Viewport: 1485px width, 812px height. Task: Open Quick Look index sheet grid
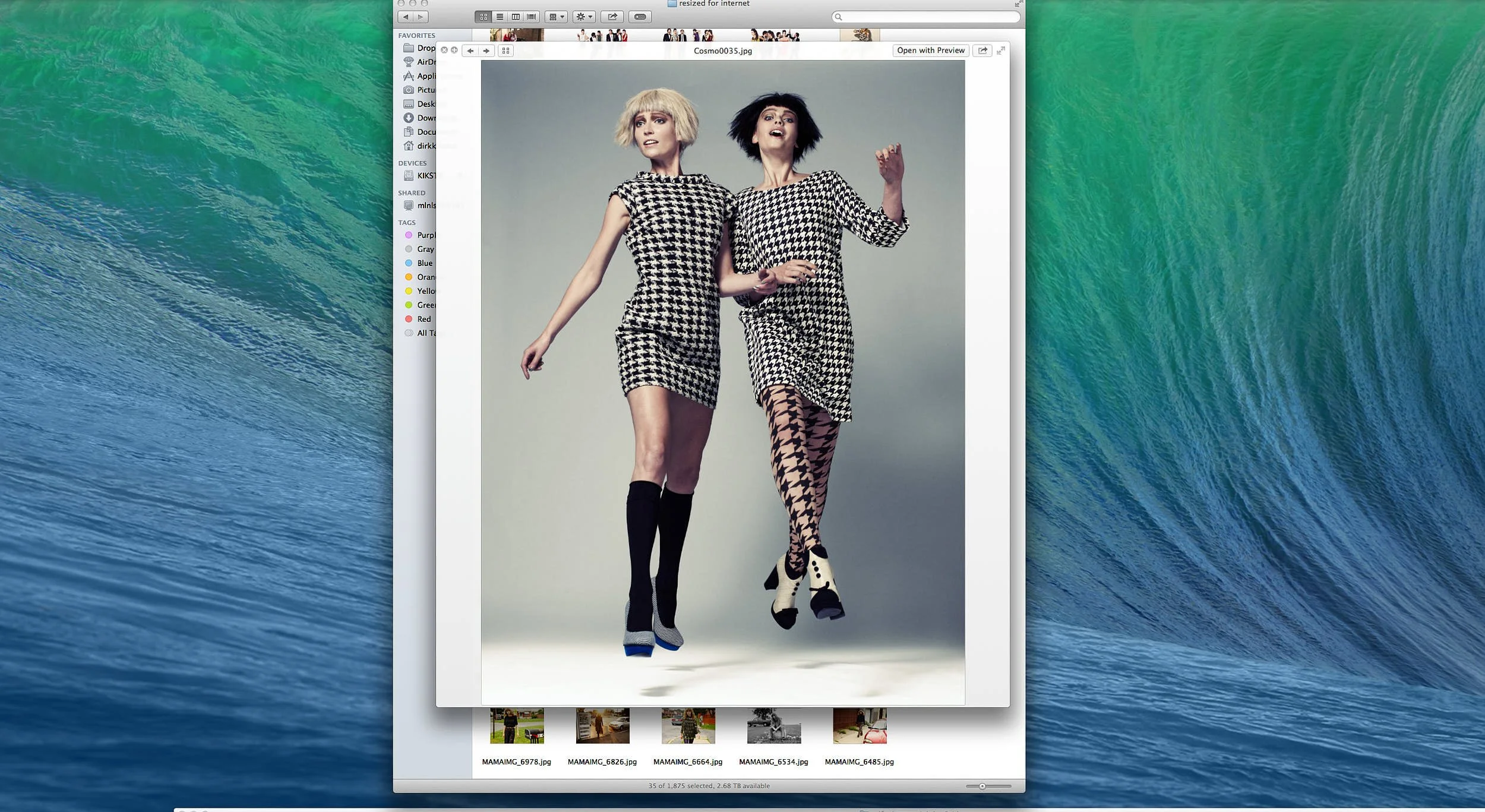pyautogui.click(x=505, y=51)
